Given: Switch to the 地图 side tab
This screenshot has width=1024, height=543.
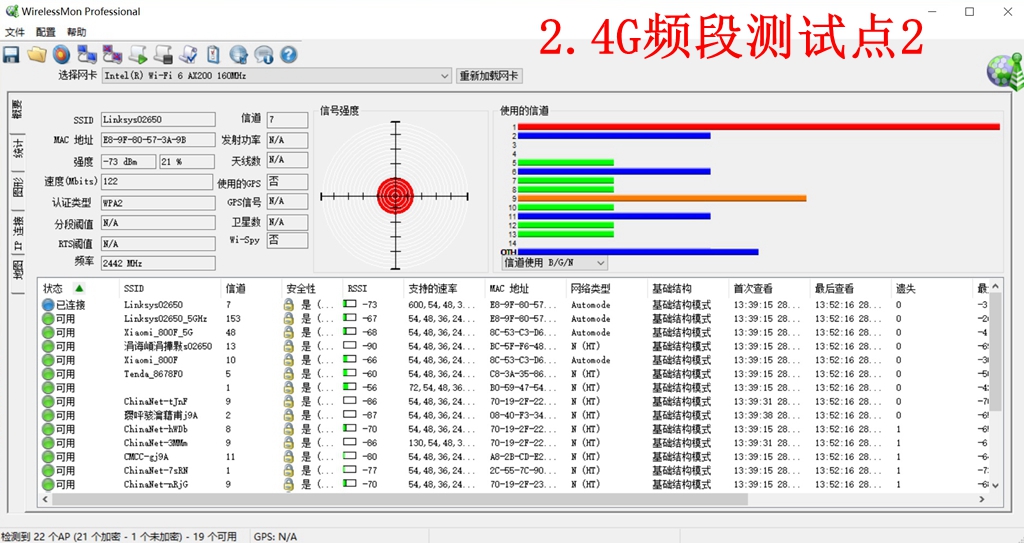Looking at the screenshot, I should pyautogui.click(x=18, y=269).
